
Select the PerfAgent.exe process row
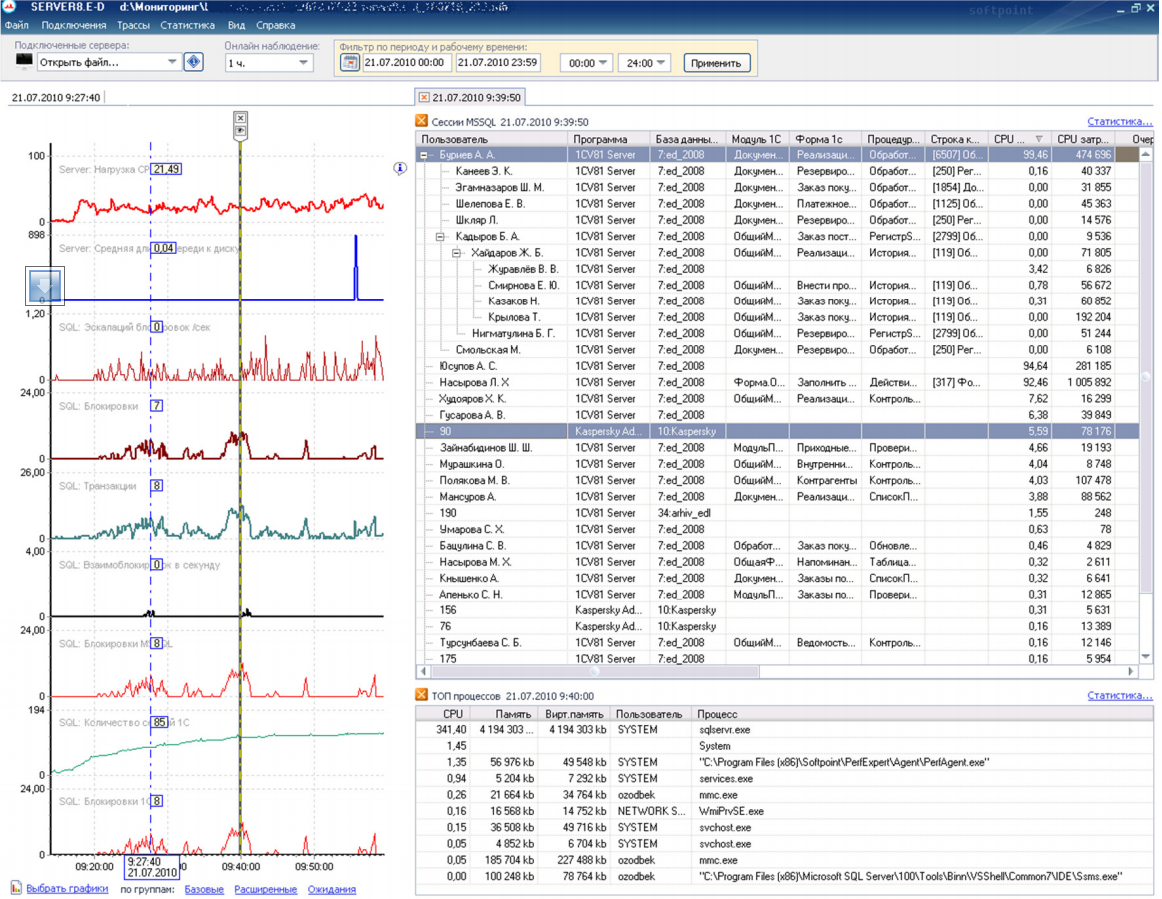coord(784,763)
